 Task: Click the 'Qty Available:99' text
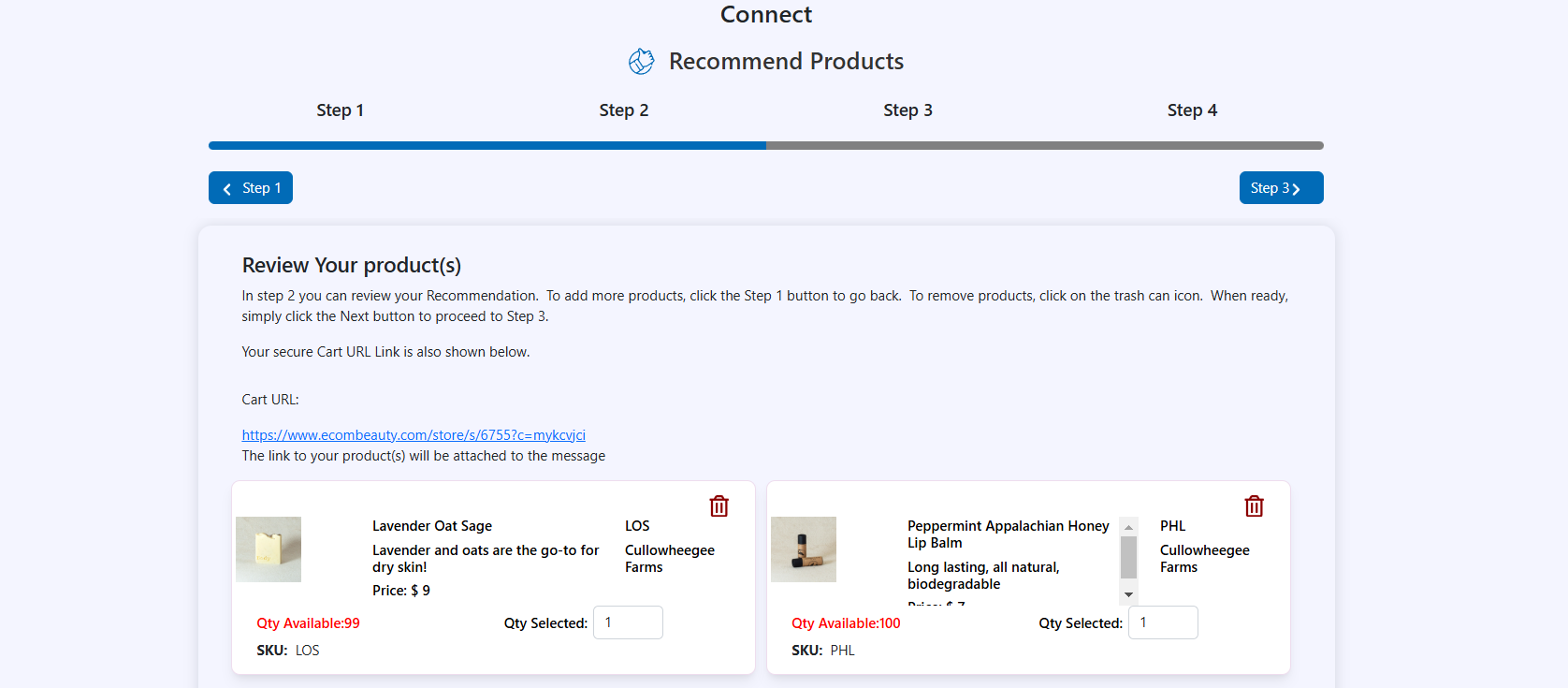[x=308, y=623]
